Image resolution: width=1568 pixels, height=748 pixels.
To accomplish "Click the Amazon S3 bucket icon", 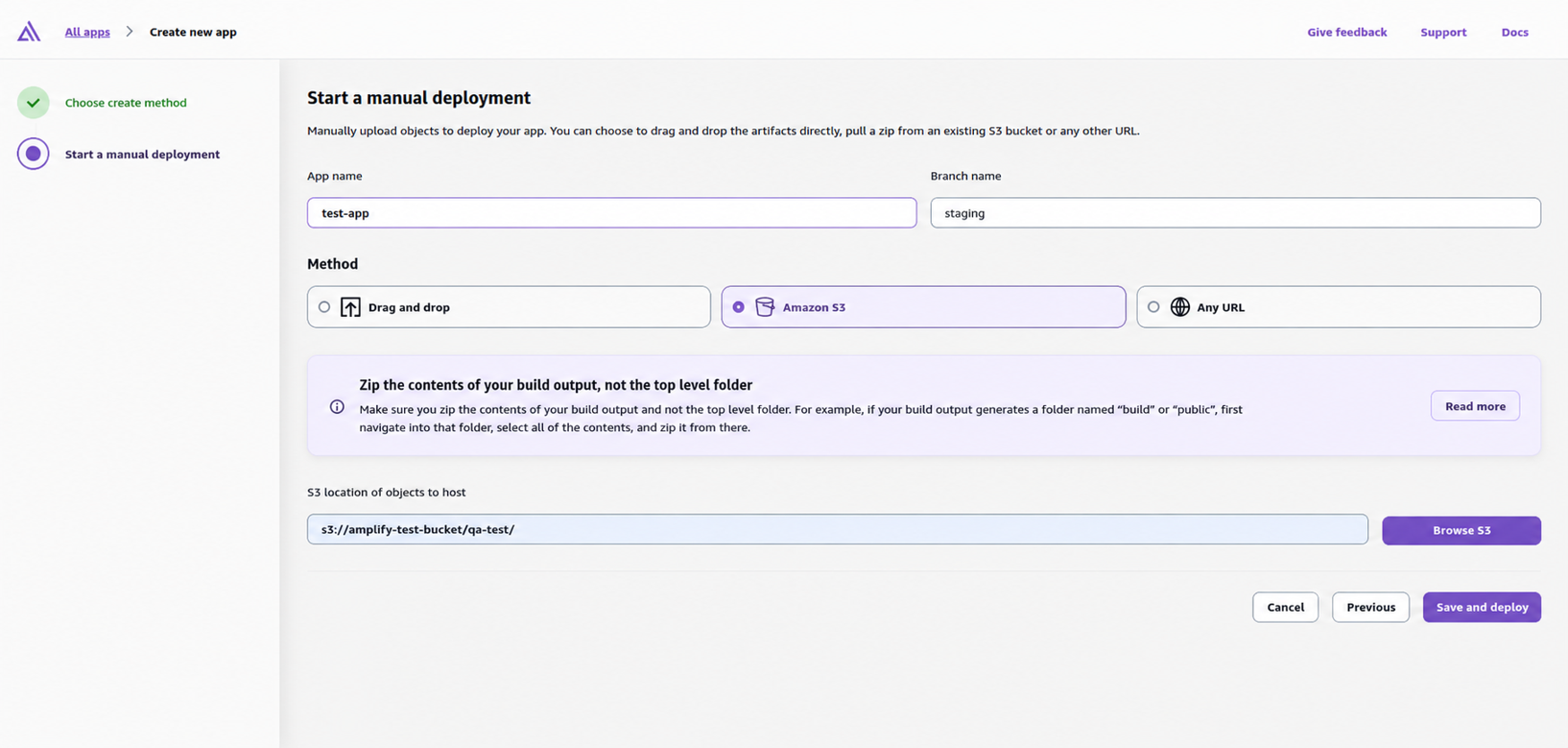I will click(765, 307).
